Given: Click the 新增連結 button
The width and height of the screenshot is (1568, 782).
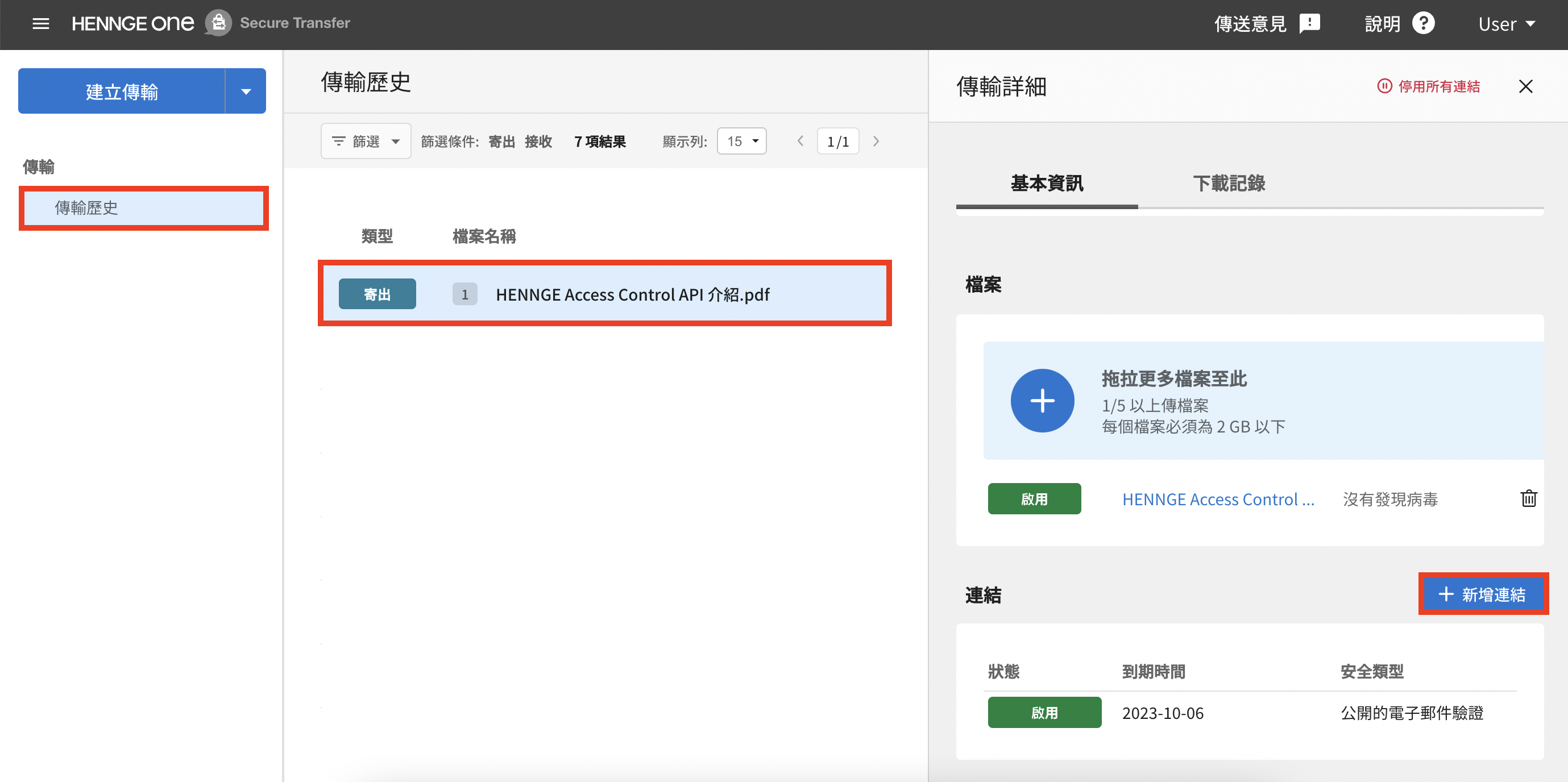Looking at the screenshot, I should click(1483, 594).
